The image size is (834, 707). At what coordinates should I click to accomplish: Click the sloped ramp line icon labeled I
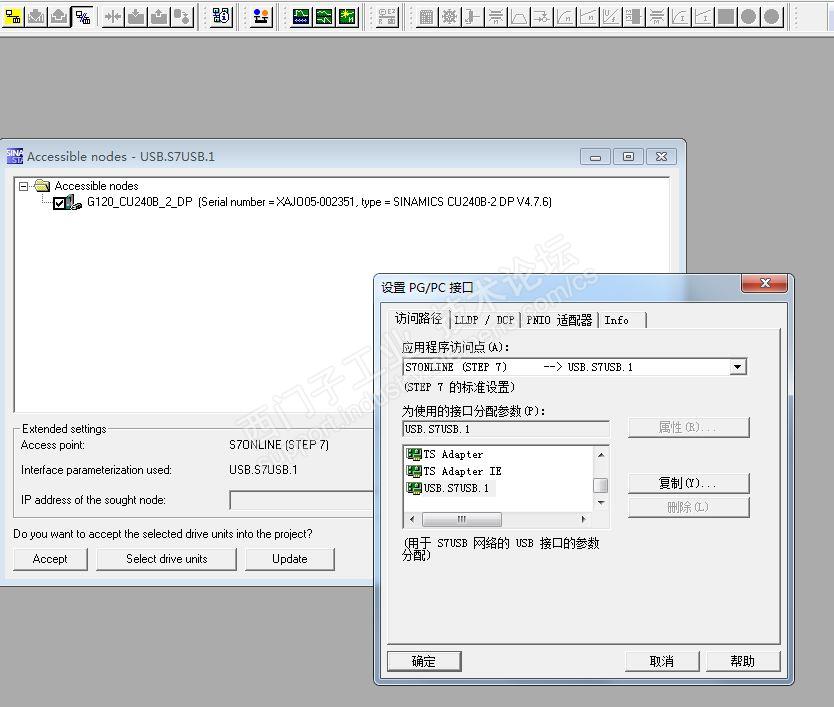703,17
